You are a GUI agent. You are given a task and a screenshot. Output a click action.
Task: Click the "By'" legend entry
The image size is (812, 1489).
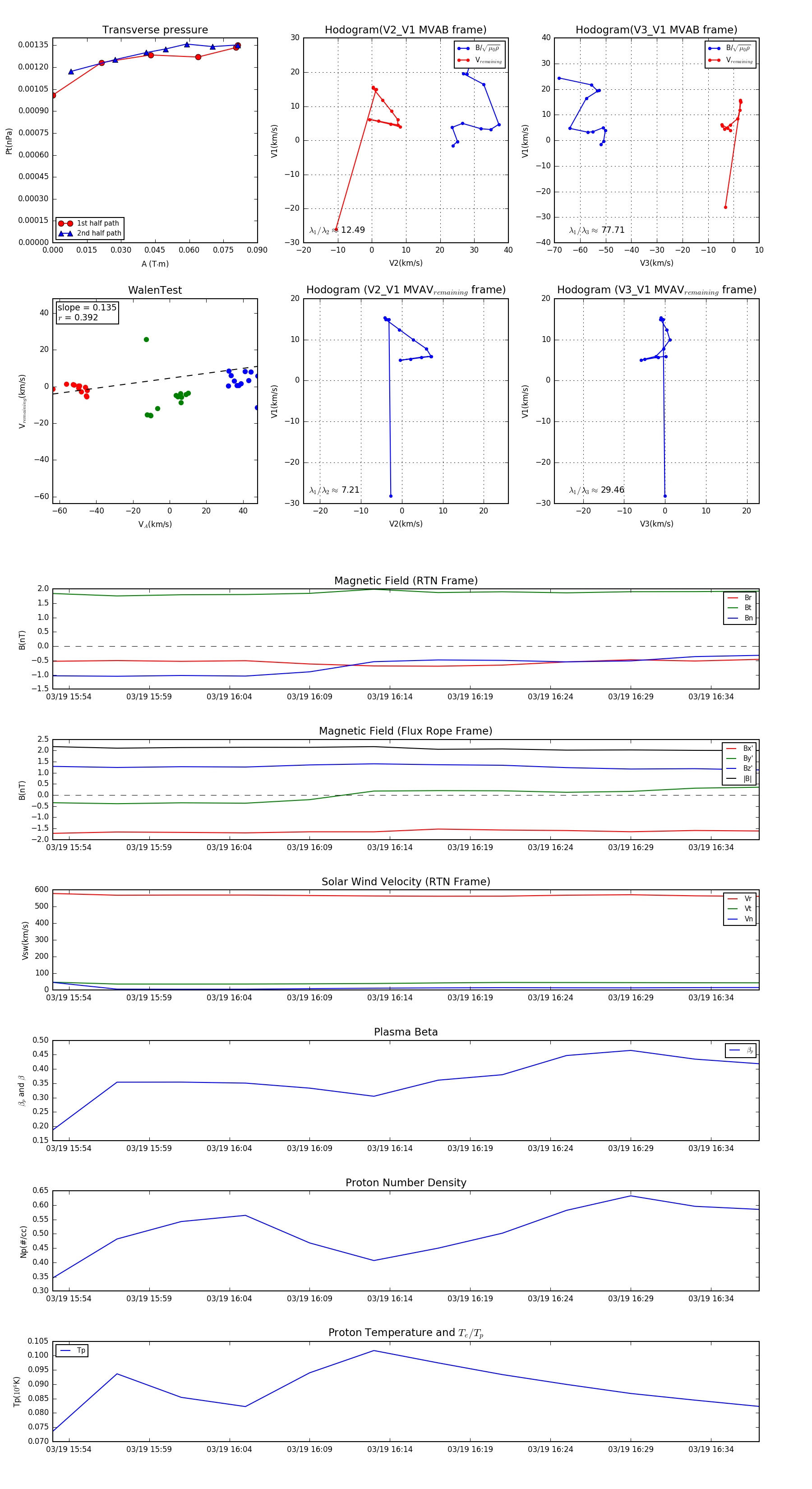pyautogui.click(x=740, y=758)
